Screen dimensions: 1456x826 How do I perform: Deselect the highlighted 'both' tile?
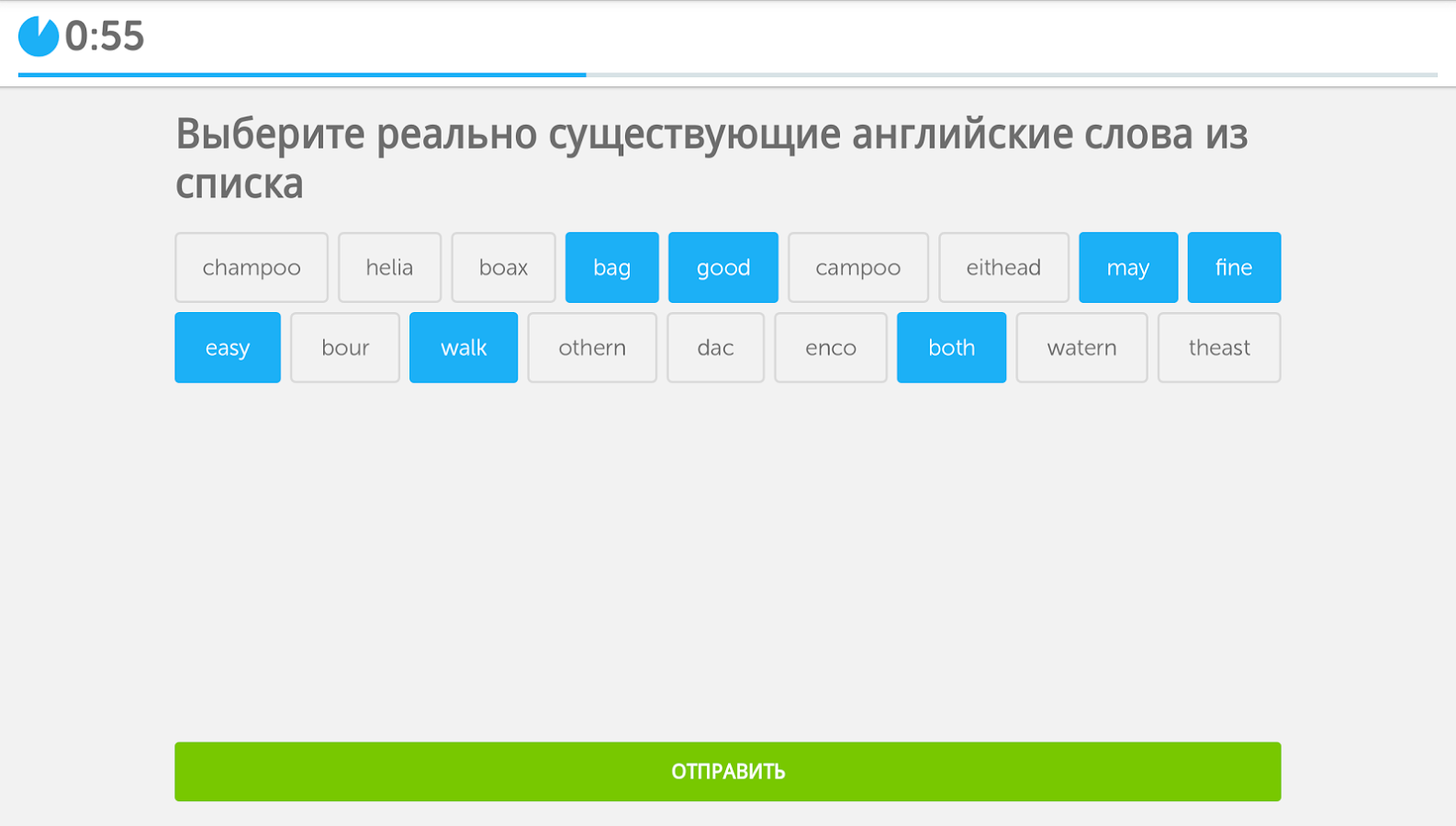pyautogui.click(x=951, y=348)
